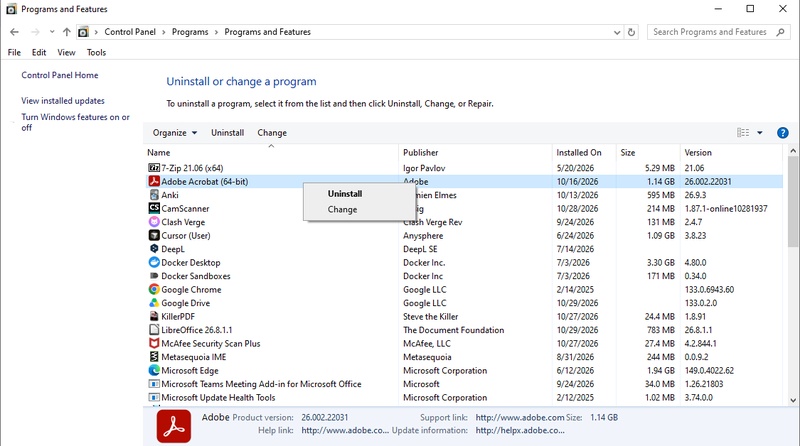The height and width of the screenshot is (446, 800).
Task: Expand the address bar history dropdown
Action: pyautogui.click(x=617, y=32)
